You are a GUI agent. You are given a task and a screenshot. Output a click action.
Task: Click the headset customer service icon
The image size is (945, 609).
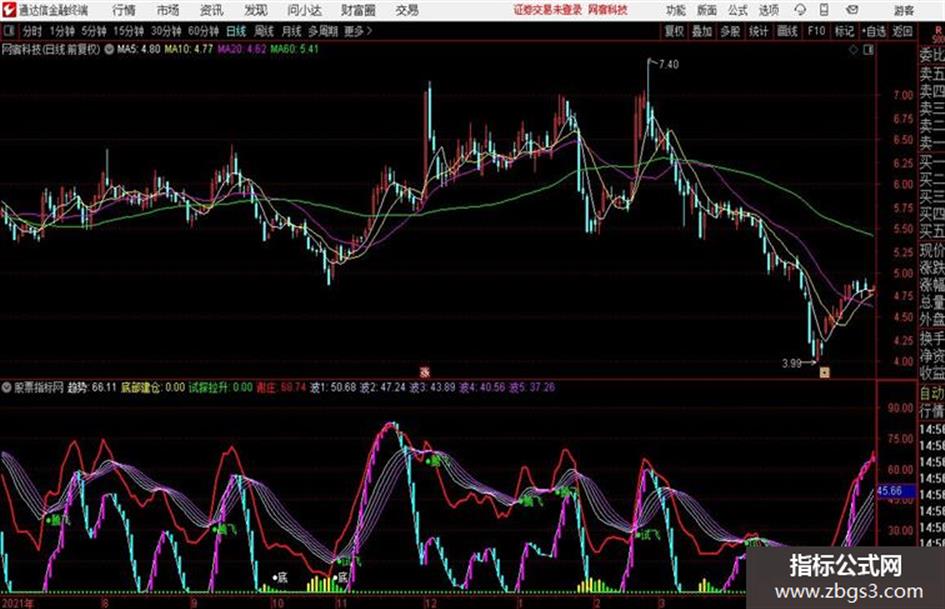pyautogui.click(x=800, y=10)
